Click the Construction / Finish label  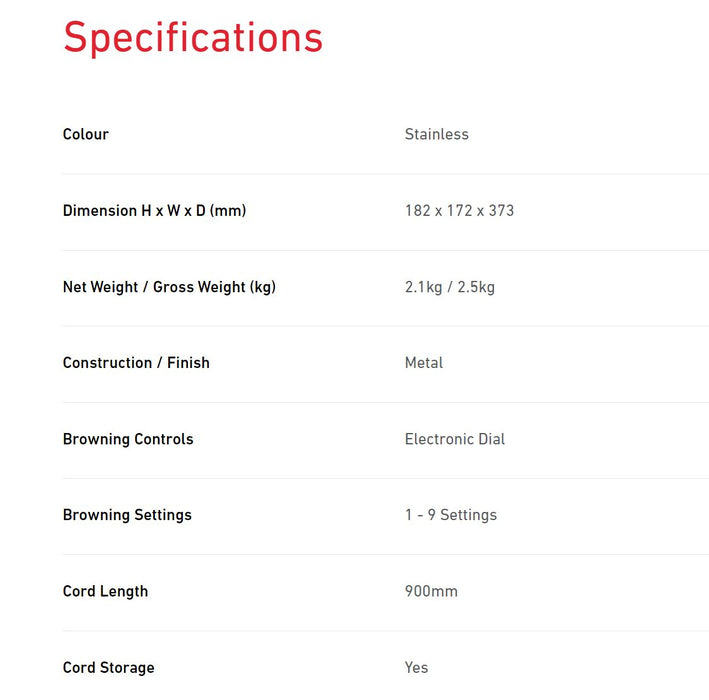tap(136, 363)
